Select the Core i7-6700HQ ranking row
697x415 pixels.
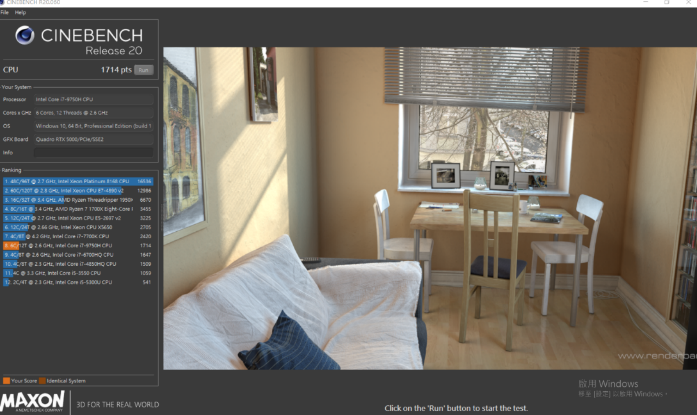pos(78,254)
